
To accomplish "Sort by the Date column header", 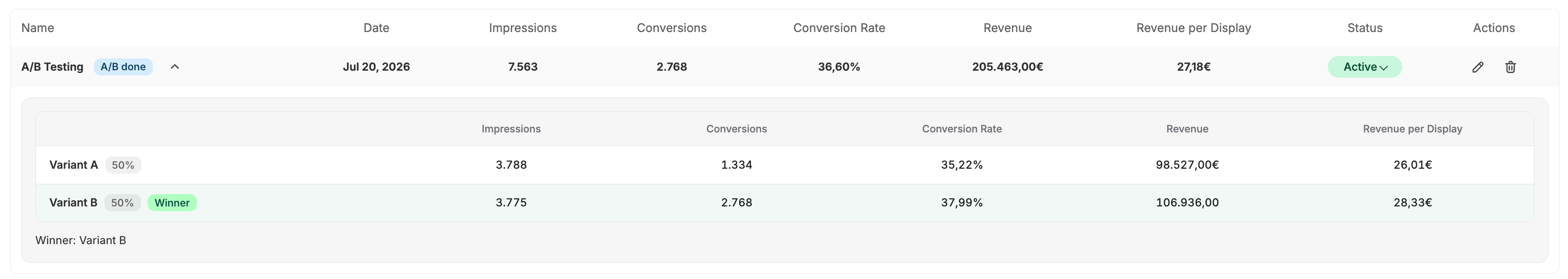I will [x=376, y=28].
